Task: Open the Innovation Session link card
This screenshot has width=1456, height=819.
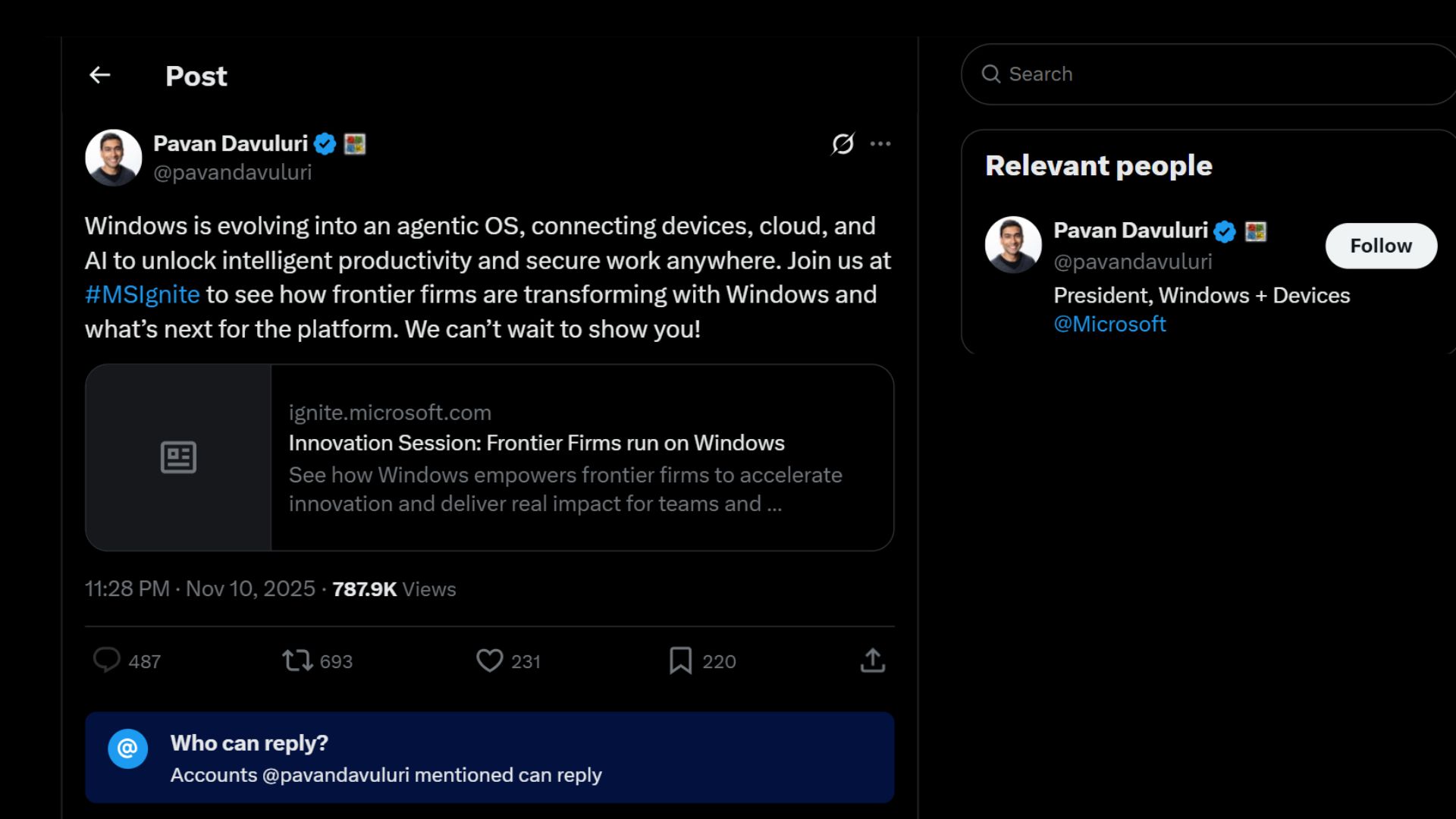Action: [x=491, y=457]
